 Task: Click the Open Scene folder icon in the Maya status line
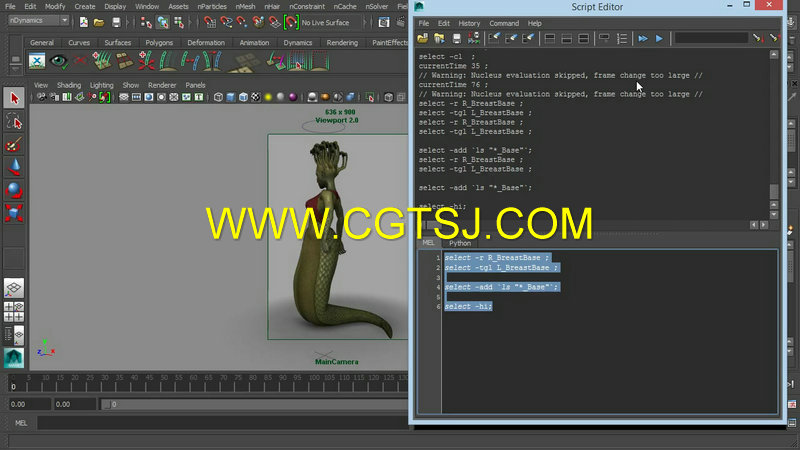[x=99, y=22]
